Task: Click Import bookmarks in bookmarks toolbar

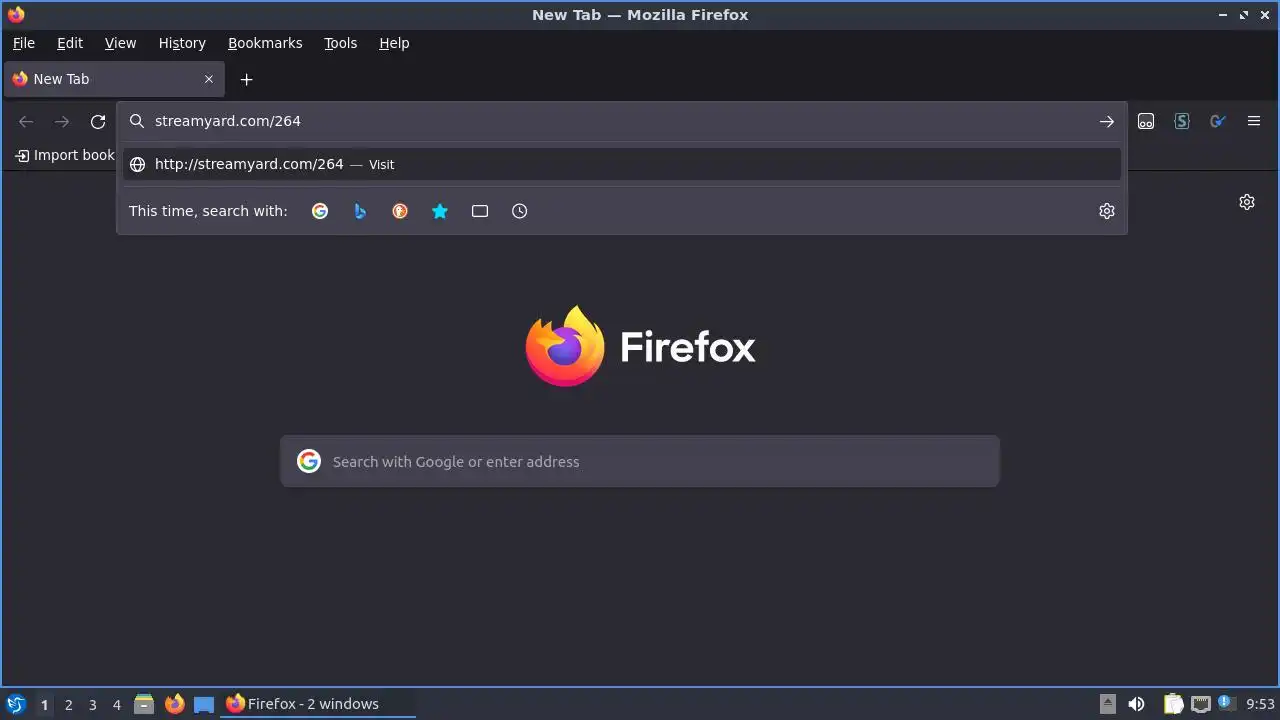Action: tap(65, 155)
